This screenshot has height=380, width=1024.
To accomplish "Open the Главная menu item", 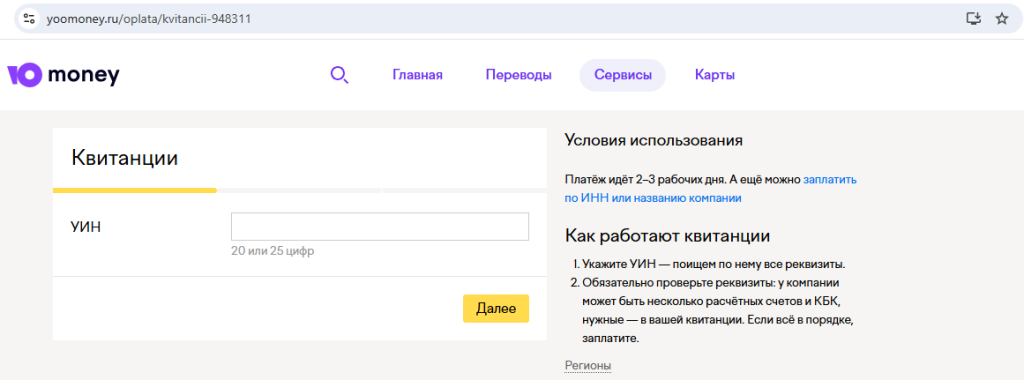I will 417,75.
